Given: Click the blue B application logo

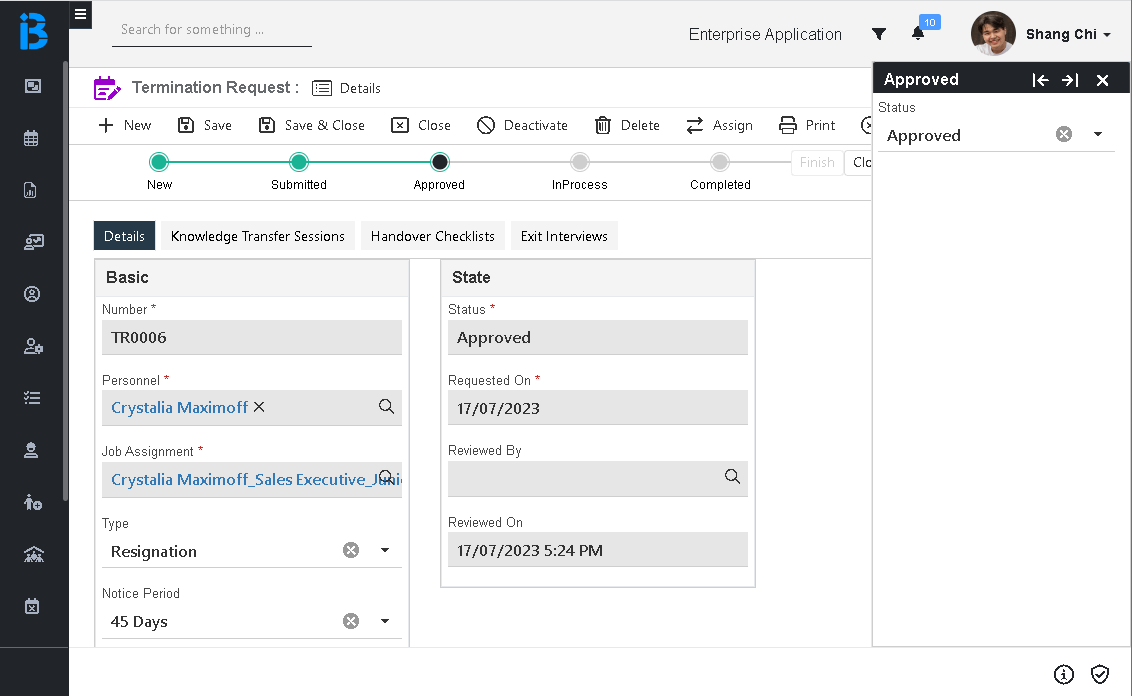Looking at the screenshot, I should 33,31.
